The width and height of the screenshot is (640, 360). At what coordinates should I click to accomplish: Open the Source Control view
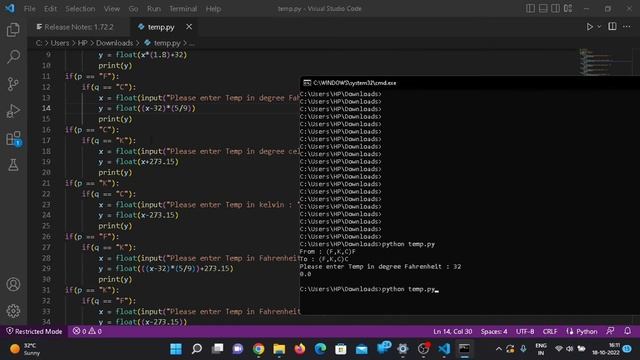click(13, 84)
